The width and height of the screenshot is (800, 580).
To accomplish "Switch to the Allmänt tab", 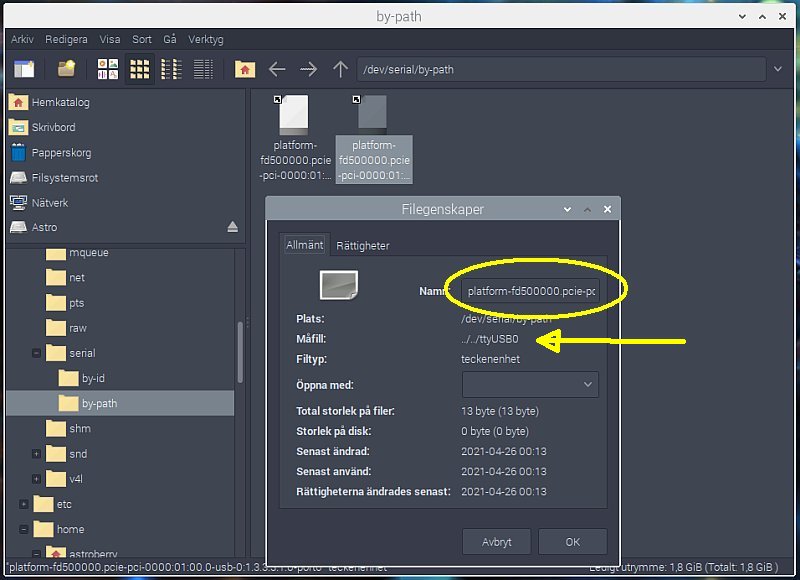I will [304, 245].
